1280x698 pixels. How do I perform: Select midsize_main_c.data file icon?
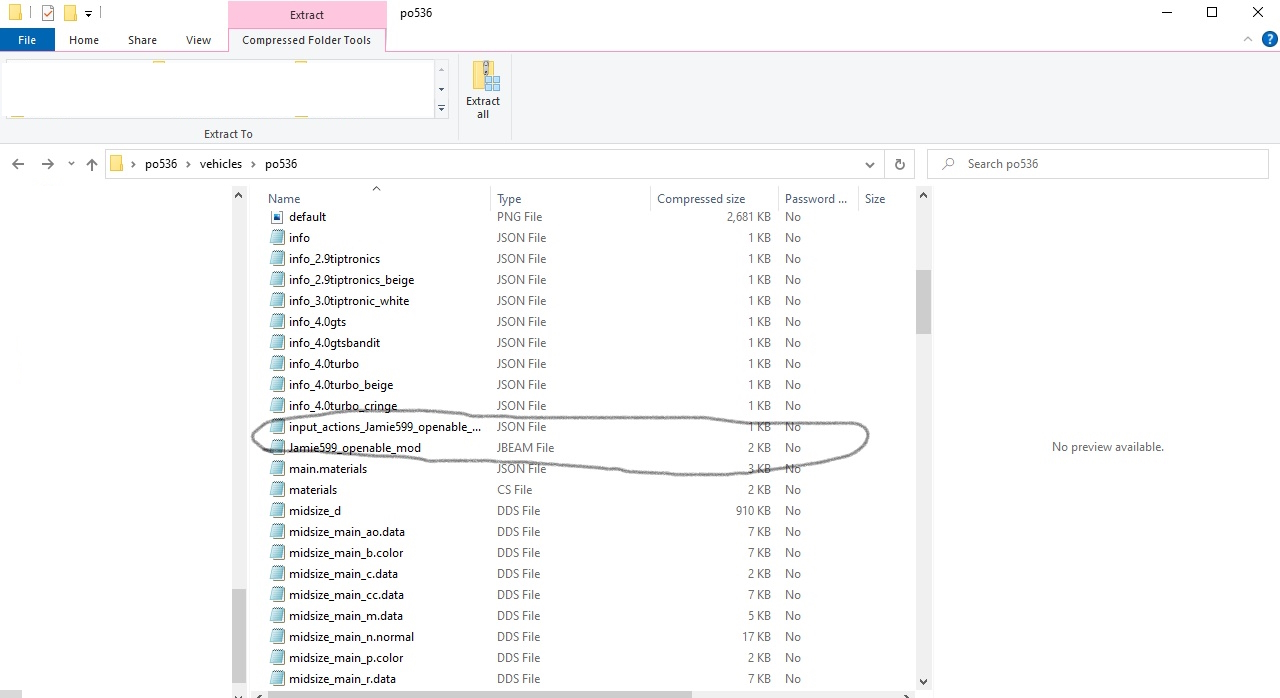[x=278, y=574]
